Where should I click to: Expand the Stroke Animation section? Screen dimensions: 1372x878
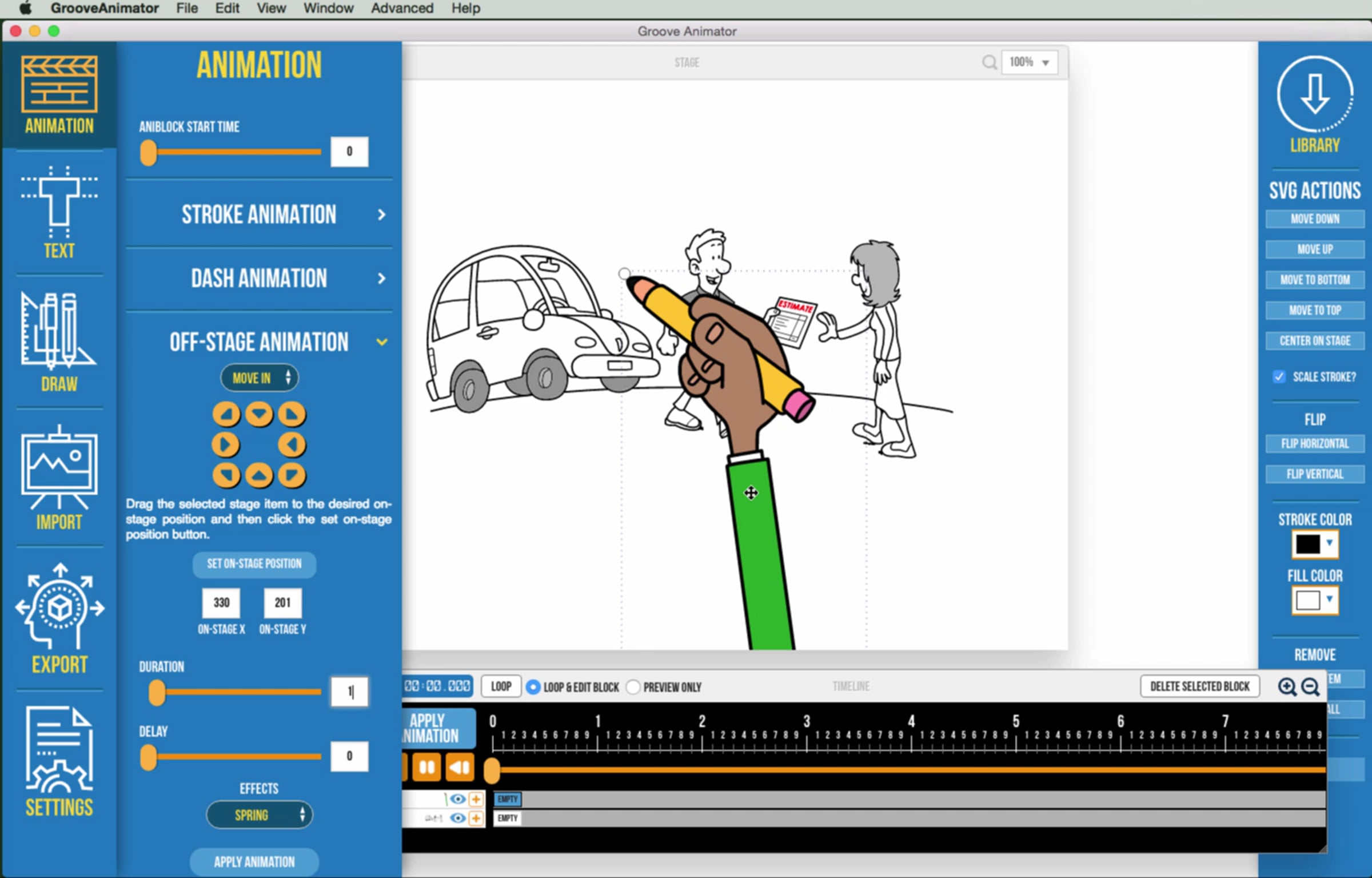point(259,214)
